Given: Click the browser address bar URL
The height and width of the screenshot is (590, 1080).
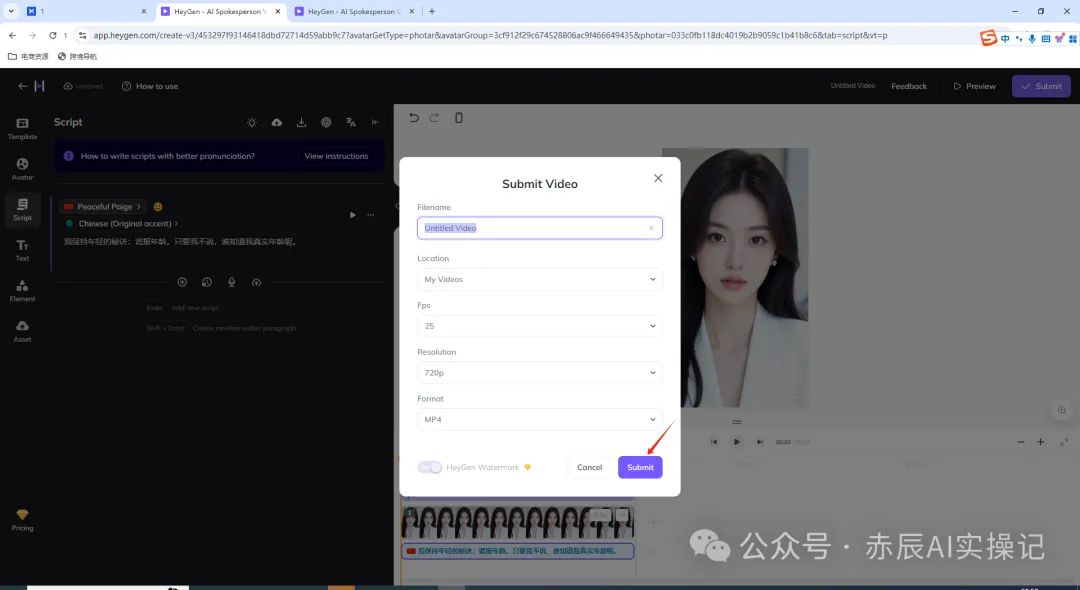Looking at the screenshot, I should coord(490,35).
